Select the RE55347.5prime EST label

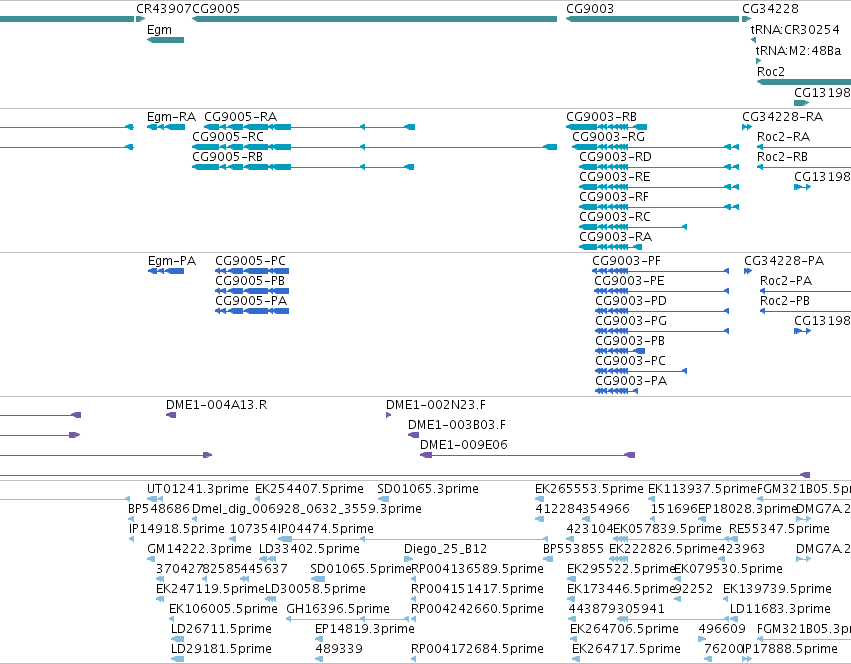(779, 529)
